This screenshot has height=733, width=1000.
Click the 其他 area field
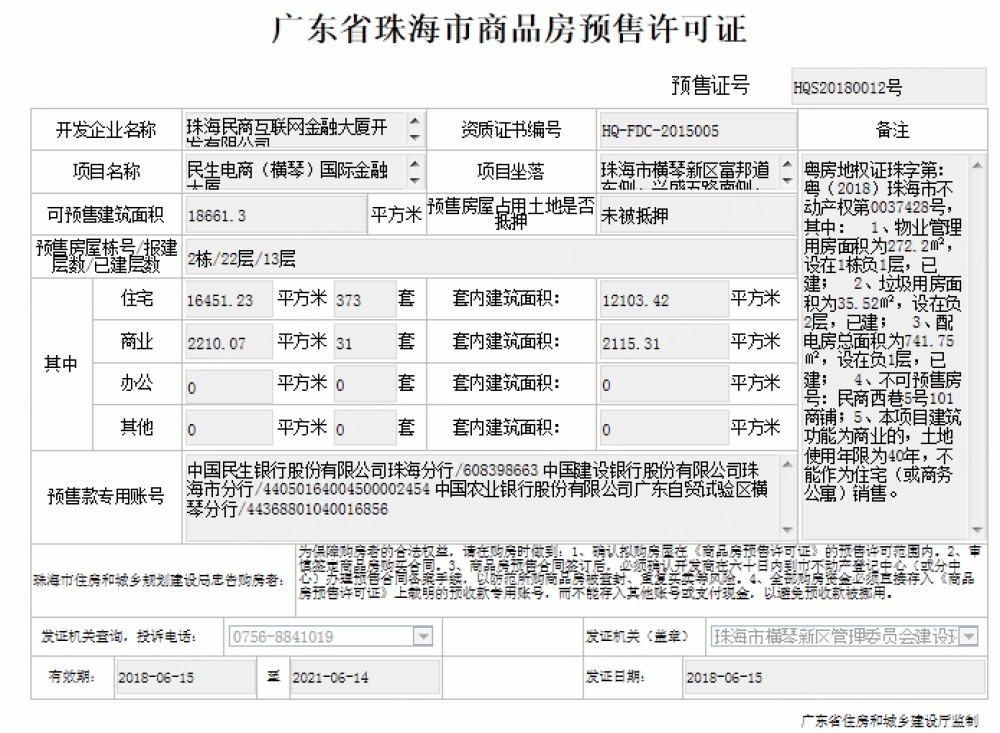point(228,428)
